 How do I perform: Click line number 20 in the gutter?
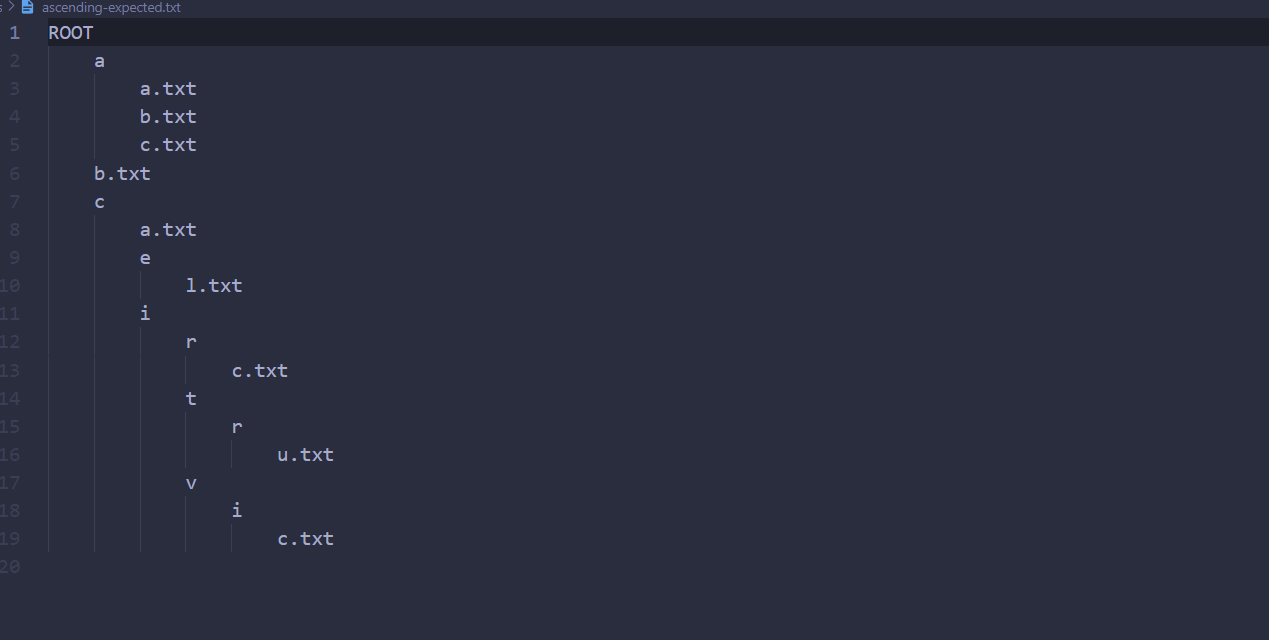point(11,567)
